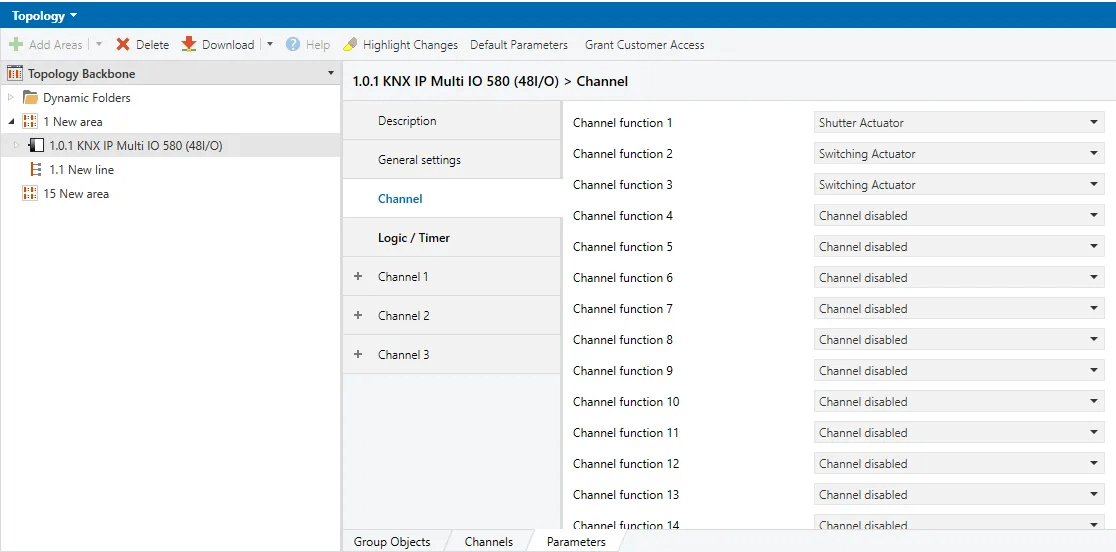This screenshot has height=552, width=1116.
Task: Click the Highlight Changes marker icon
Action: 350,45
